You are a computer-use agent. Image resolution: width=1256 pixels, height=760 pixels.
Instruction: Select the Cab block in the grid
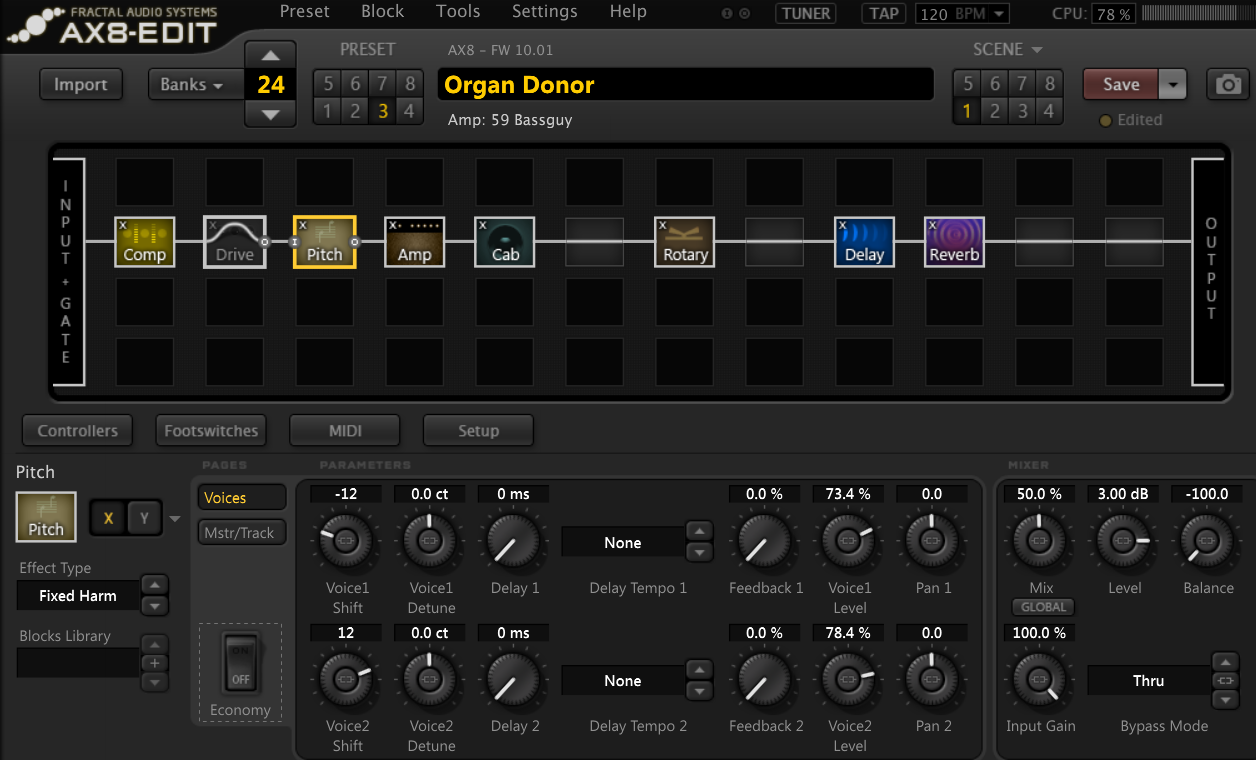[x=505, y=242]
